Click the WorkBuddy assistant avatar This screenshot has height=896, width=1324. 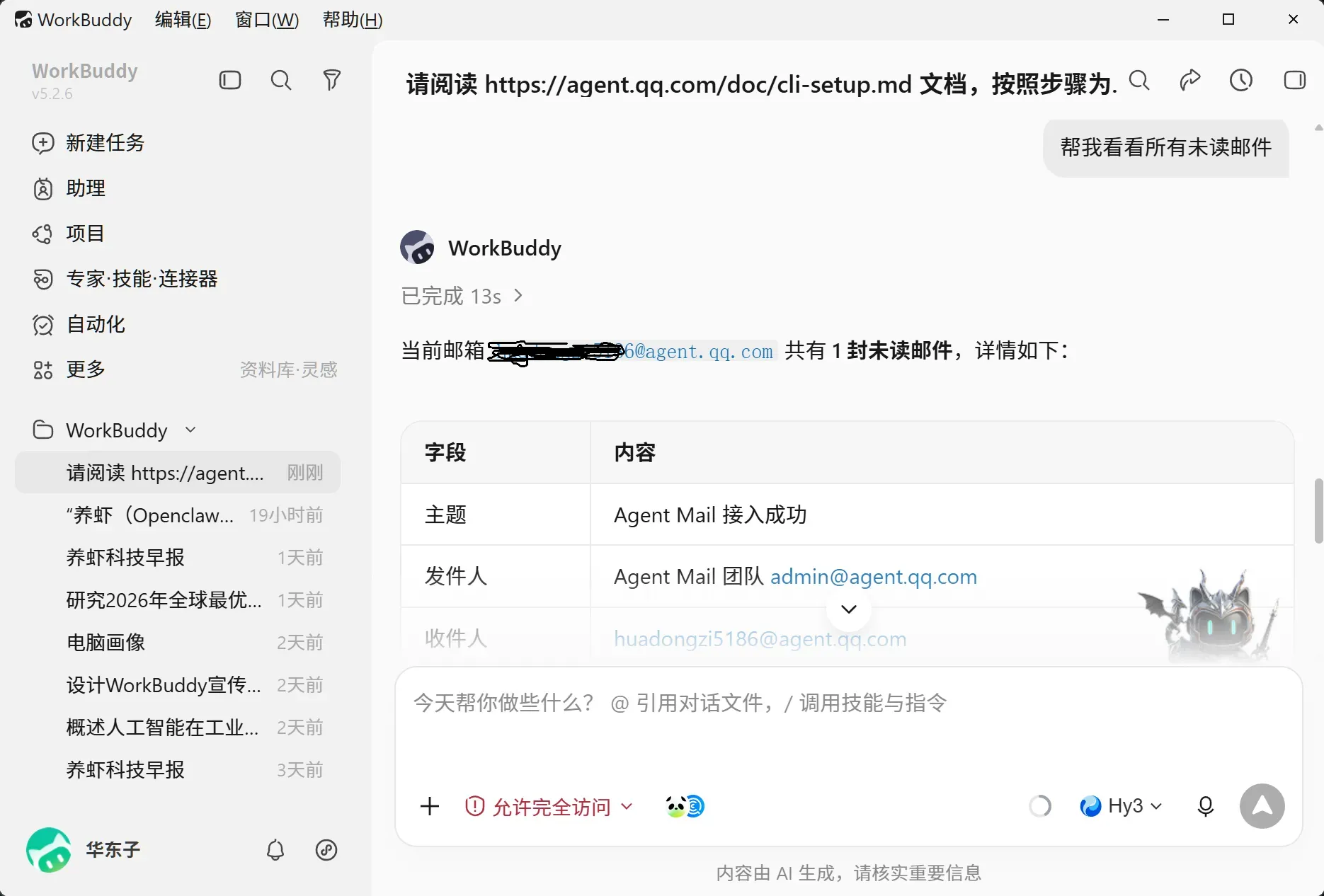click(418, 248)
